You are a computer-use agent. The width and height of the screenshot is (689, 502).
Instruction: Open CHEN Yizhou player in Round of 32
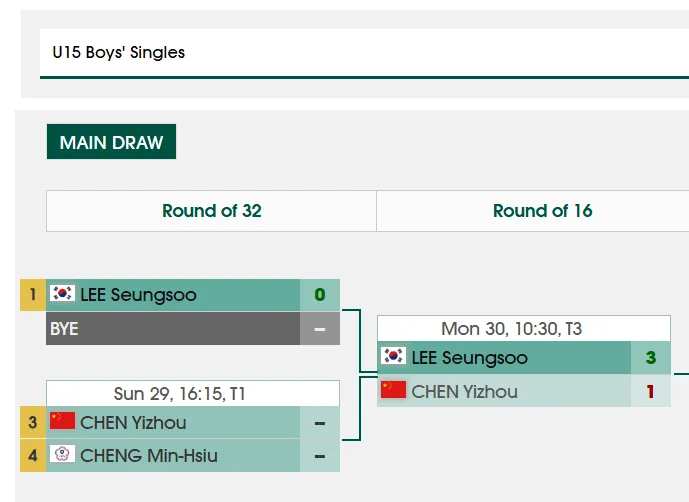click(x=133, y=422)
